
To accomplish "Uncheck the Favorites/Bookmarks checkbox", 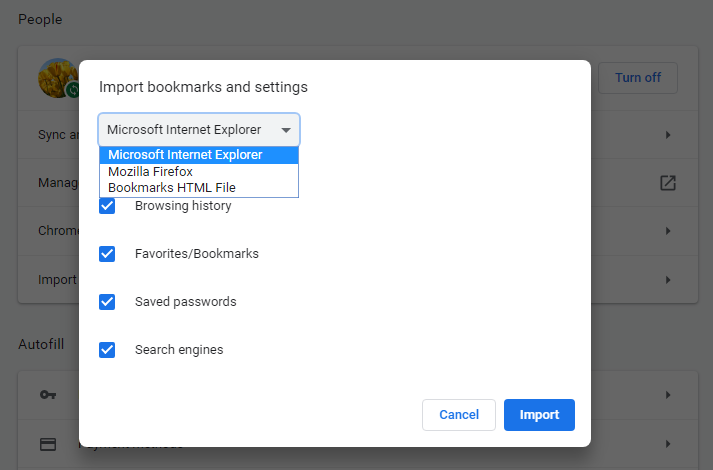I will pos(107,254).
